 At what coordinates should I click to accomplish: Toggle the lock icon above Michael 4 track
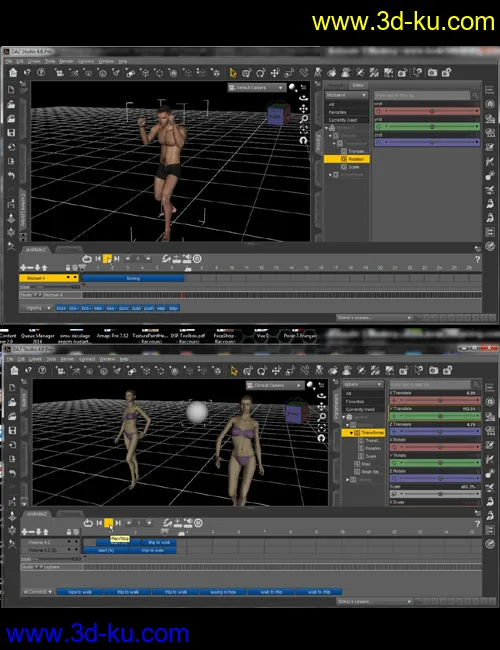click(x=68, y=268)
